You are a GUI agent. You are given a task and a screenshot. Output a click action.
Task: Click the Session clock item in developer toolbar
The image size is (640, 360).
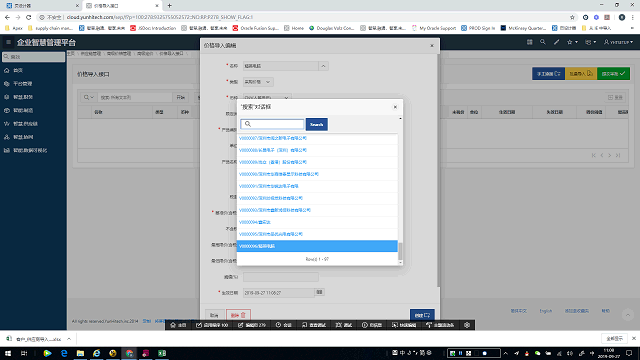pyautogui.click(x=284, y=325)
